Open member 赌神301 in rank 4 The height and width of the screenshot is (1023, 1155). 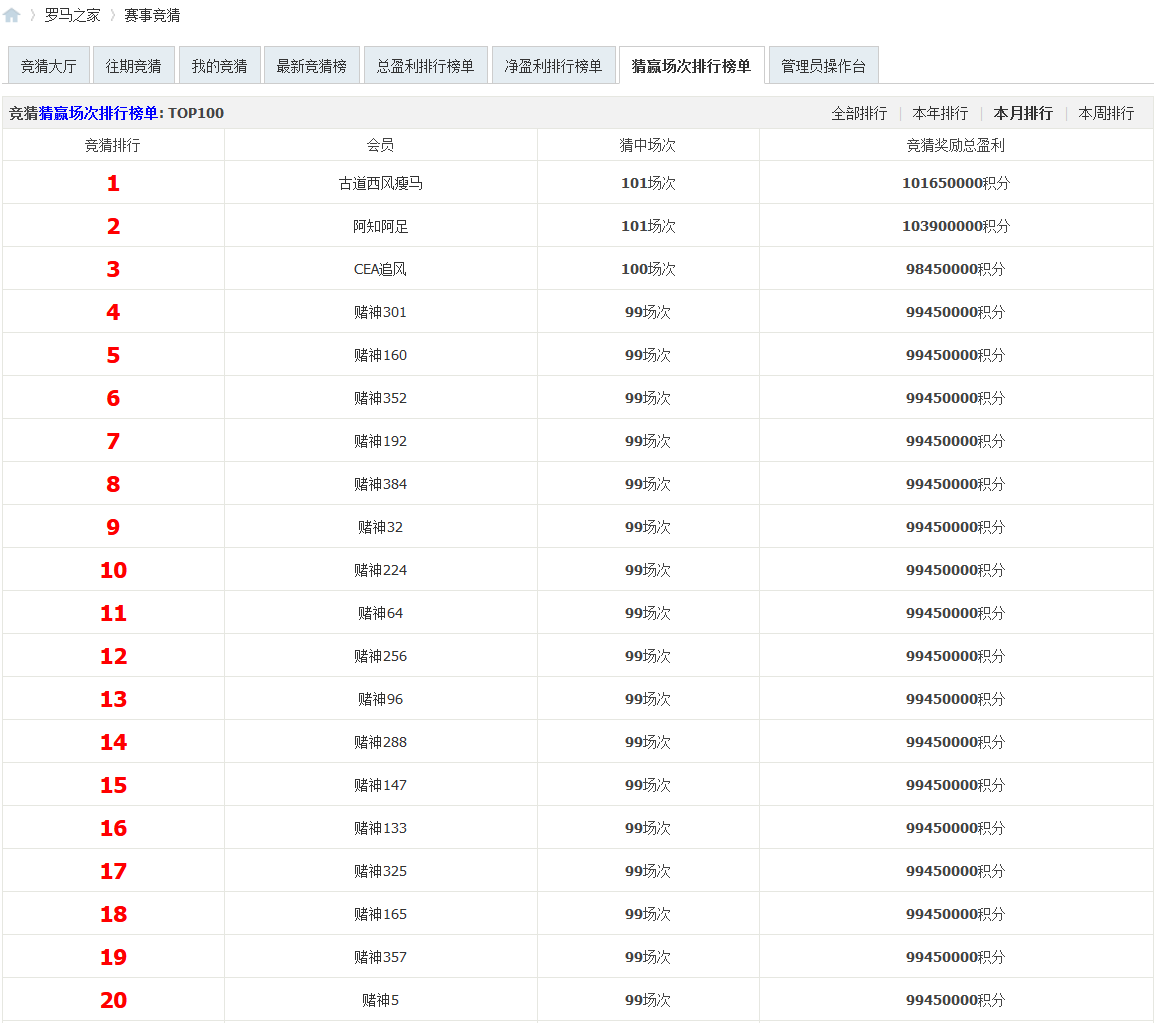coord(380,312)
